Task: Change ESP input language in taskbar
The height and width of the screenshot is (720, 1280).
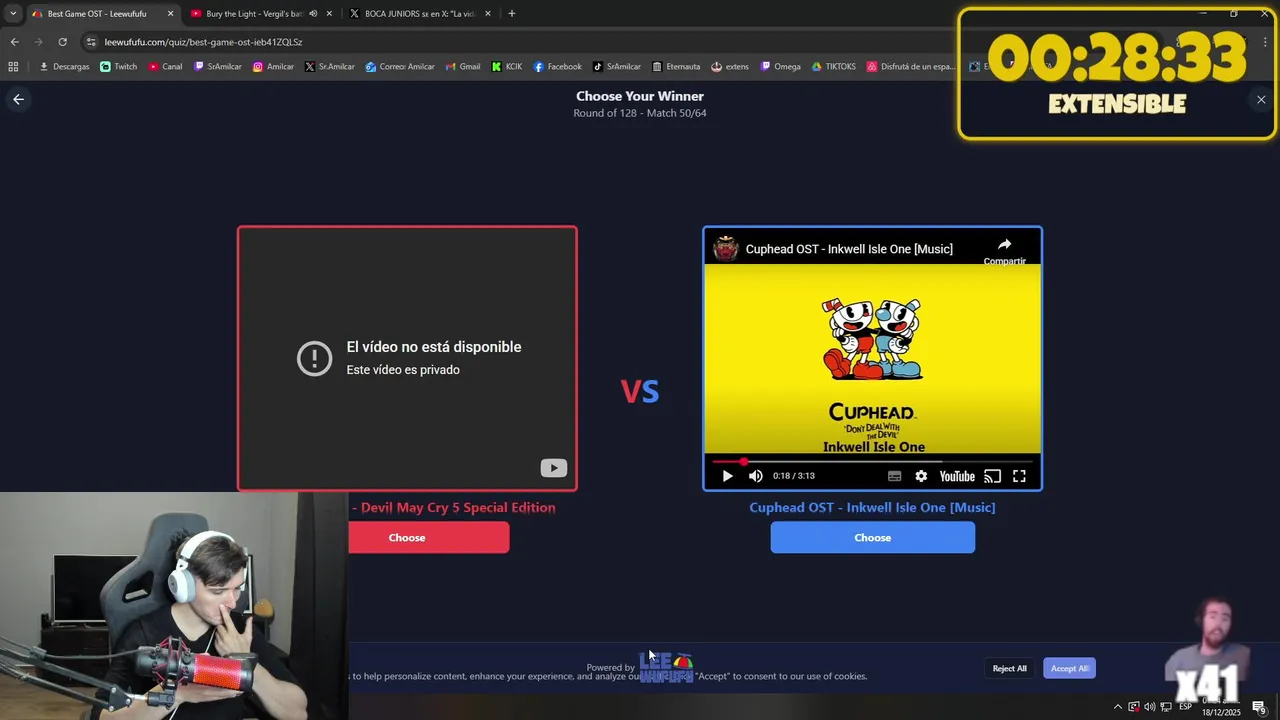Action: [x=1185, y=707]
